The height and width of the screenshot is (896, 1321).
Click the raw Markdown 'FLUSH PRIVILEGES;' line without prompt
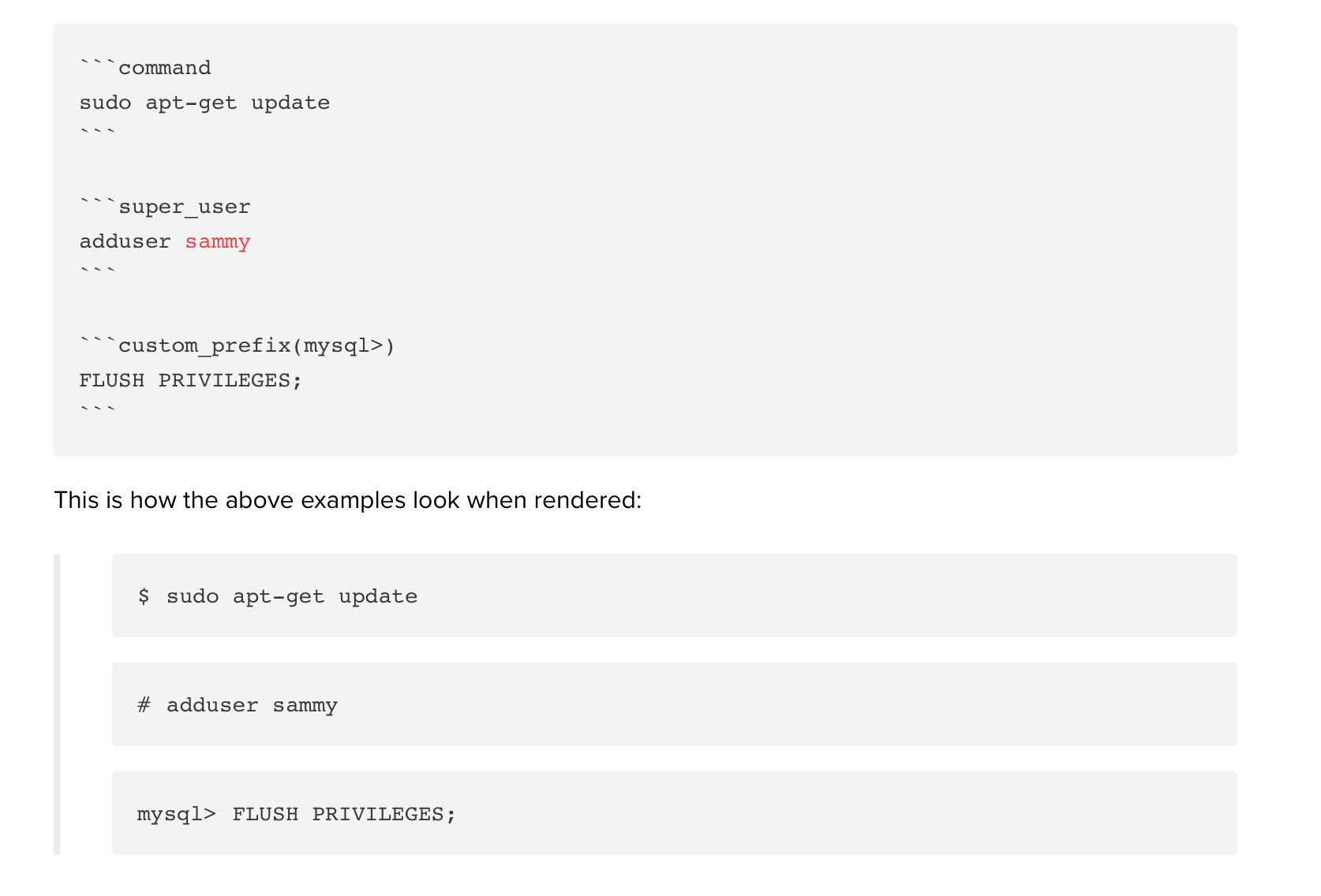point(190,380)
